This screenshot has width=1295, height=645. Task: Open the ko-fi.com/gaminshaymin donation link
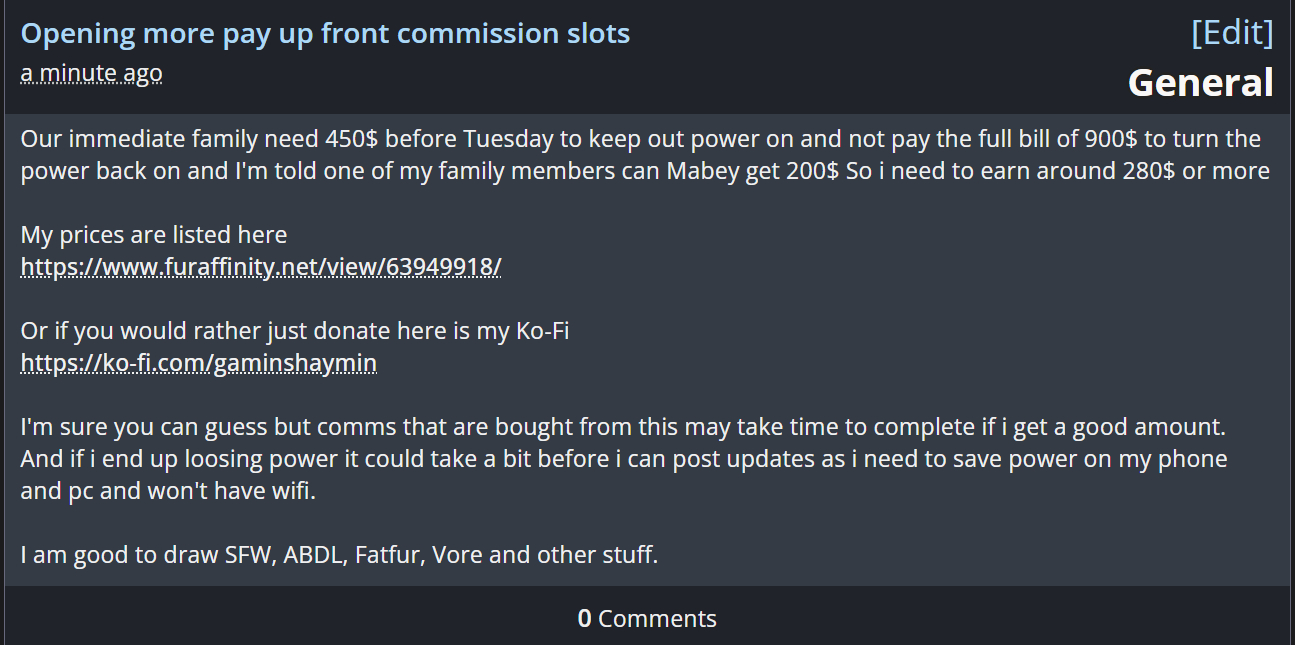(x=198, y=363)
